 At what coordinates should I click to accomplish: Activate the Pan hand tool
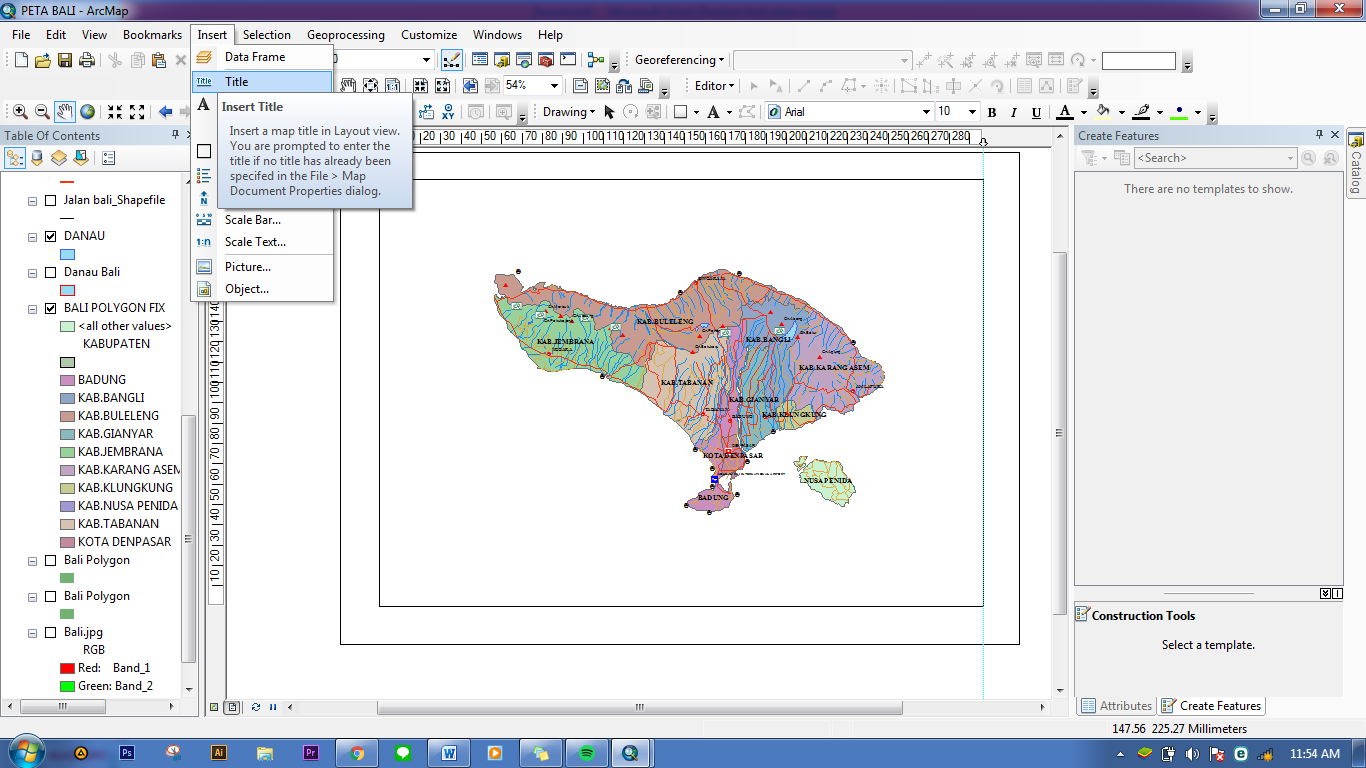click(63, 110)
